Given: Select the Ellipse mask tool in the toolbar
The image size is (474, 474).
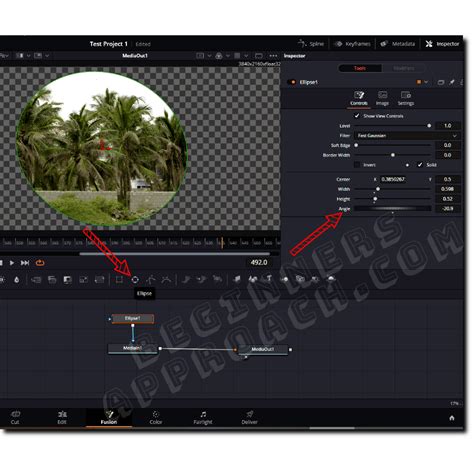Looking at the screenshot, I should tap(135, 280).
